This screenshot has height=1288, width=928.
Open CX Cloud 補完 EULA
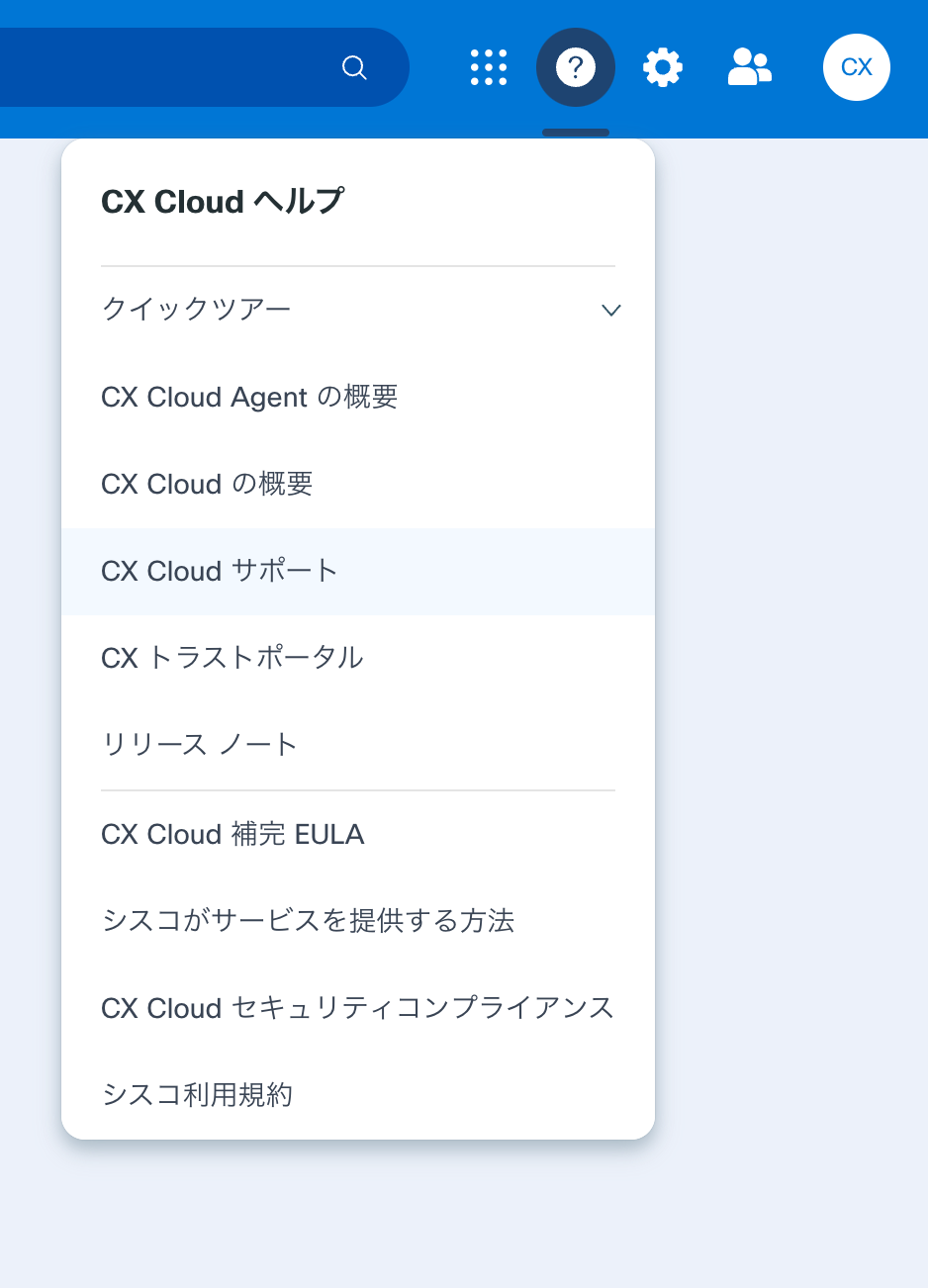(232, 834)
